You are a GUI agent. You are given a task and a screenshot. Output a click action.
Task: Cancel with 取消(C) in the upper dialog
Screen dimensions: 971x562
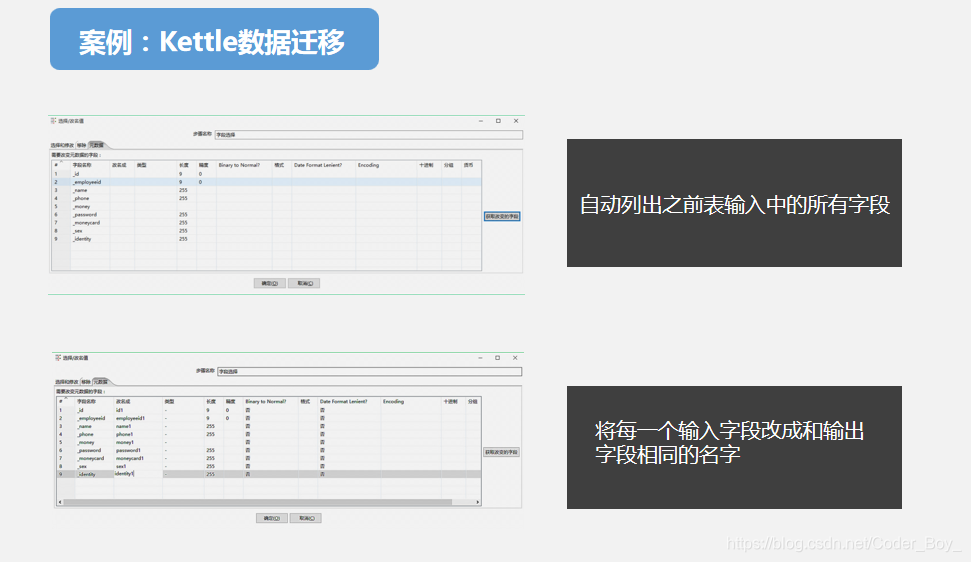click(304, 283)
